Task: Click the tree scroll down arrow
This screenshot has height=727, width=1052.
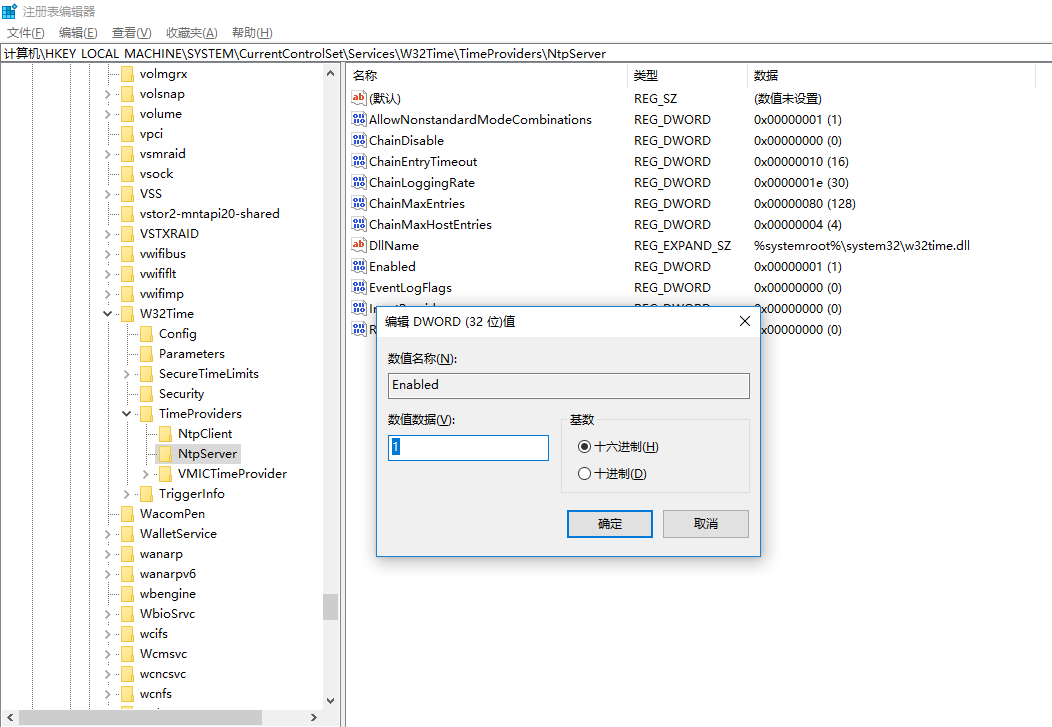Action: (330, 701)
